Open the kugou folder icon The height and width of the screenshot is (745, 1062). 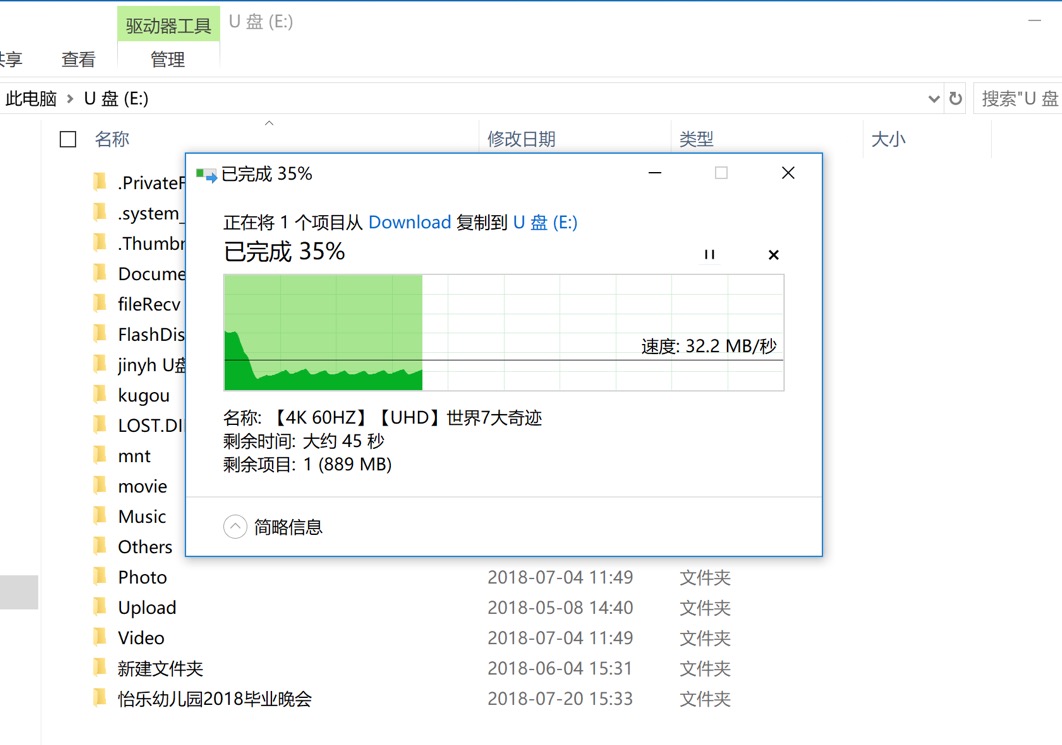click(101, 395)
